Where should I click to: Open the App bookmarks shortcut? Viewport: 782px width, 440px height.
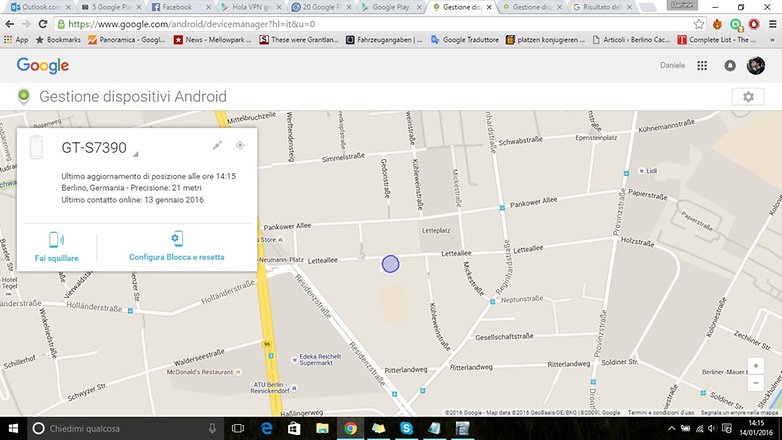[16, 39]
